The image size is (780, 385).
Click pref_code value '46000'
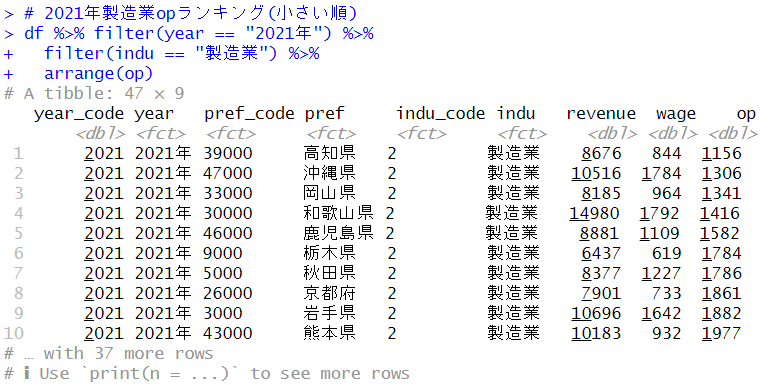pos(228,233)
